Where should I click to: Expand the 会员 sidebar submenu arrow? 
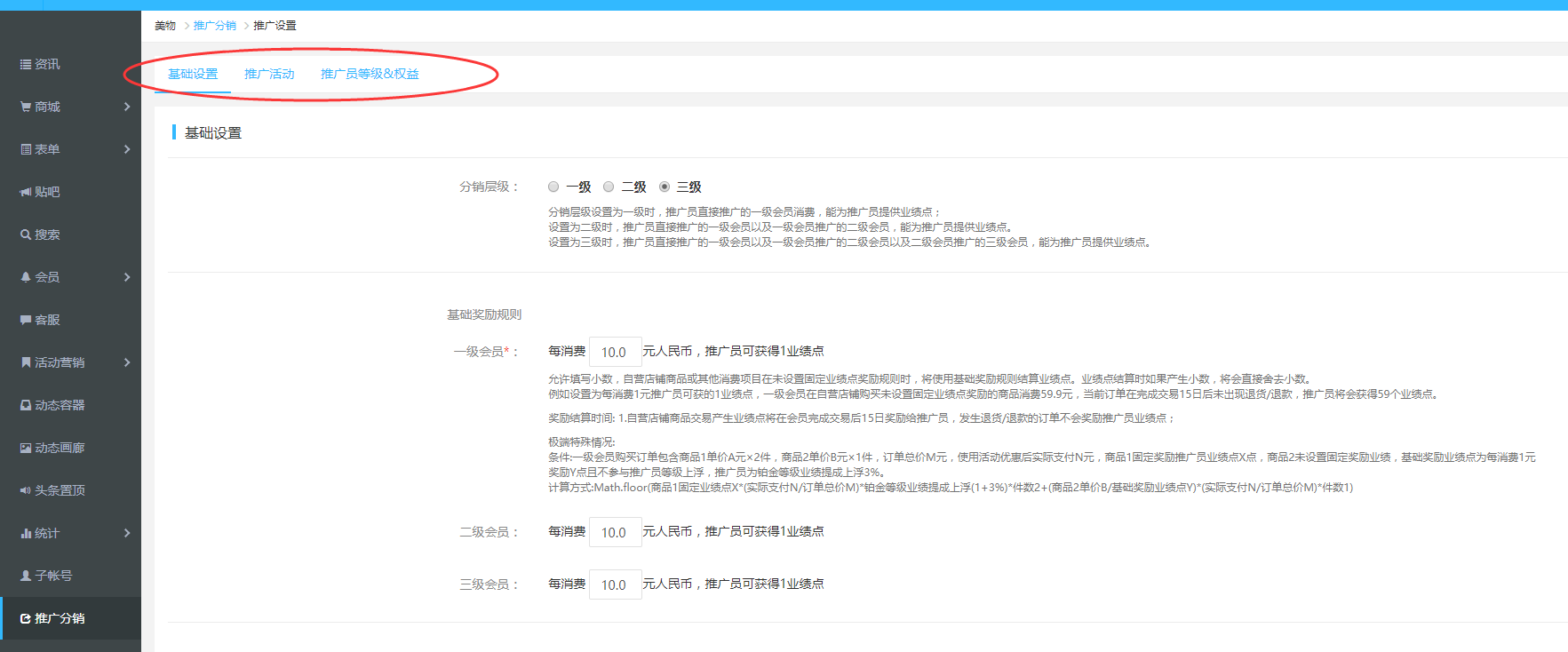click(127, 277)
